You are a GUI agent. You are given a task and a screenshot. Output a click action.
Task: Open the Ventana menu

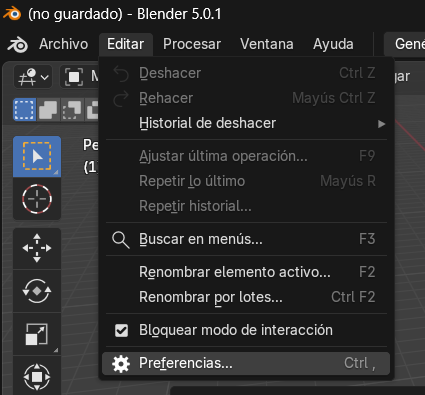tap(267, 44)
